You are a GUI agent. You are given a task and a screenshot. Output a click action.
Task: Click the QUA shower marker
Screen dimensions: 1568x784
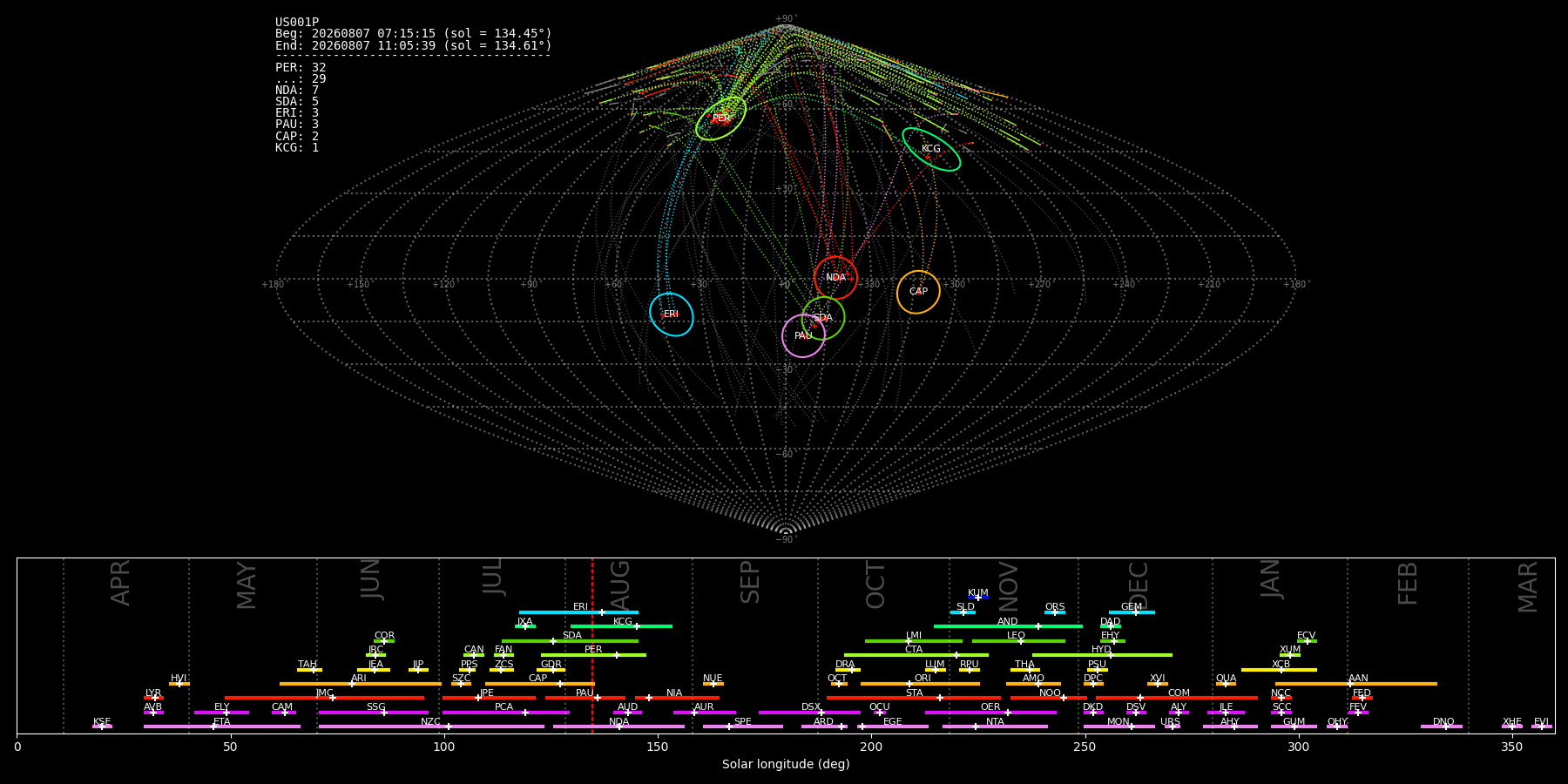pyautogui.click(x=1226, y=684)
